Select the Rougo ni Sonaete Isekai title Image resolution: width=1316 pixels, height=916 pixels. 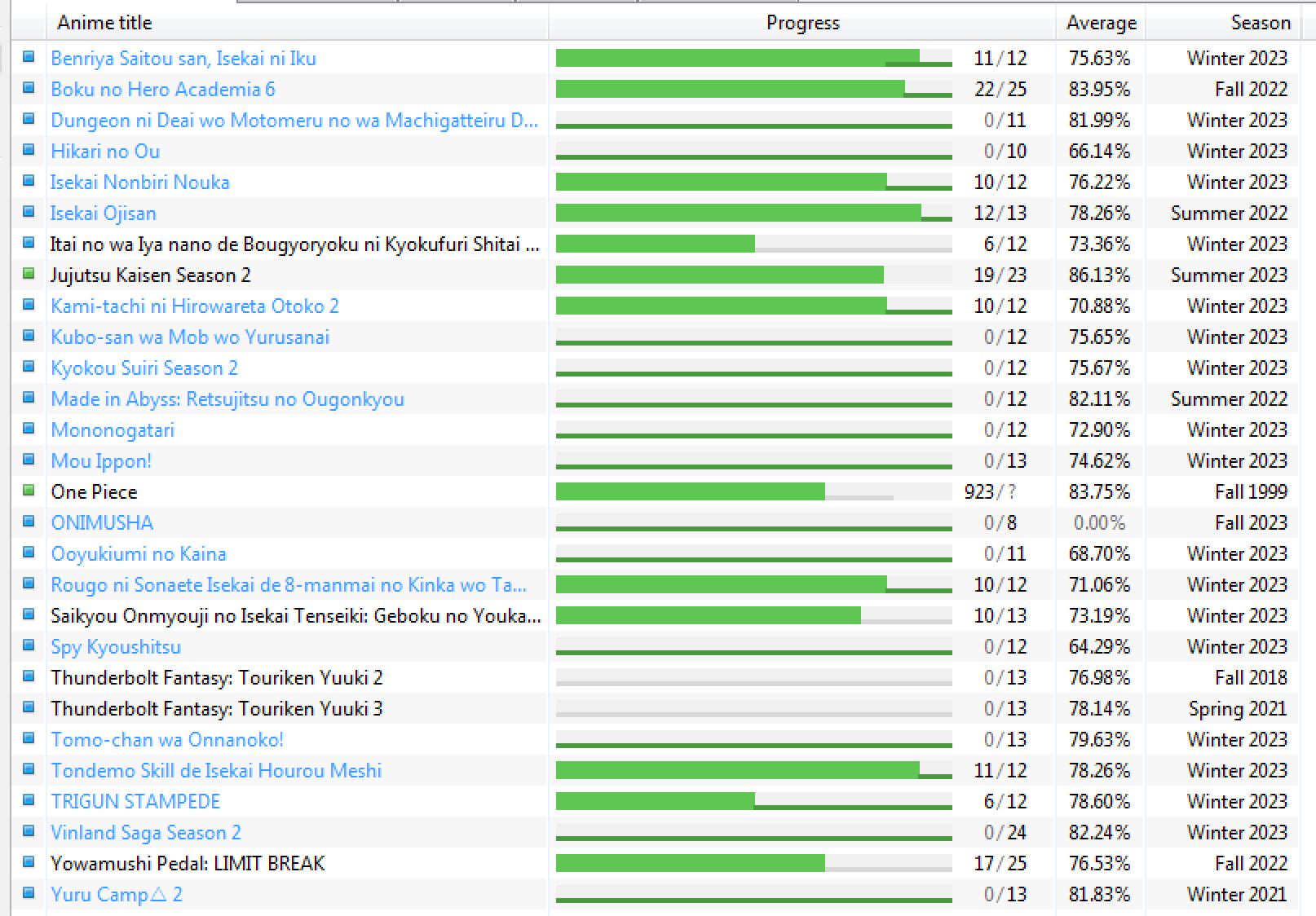click(289, 585)
